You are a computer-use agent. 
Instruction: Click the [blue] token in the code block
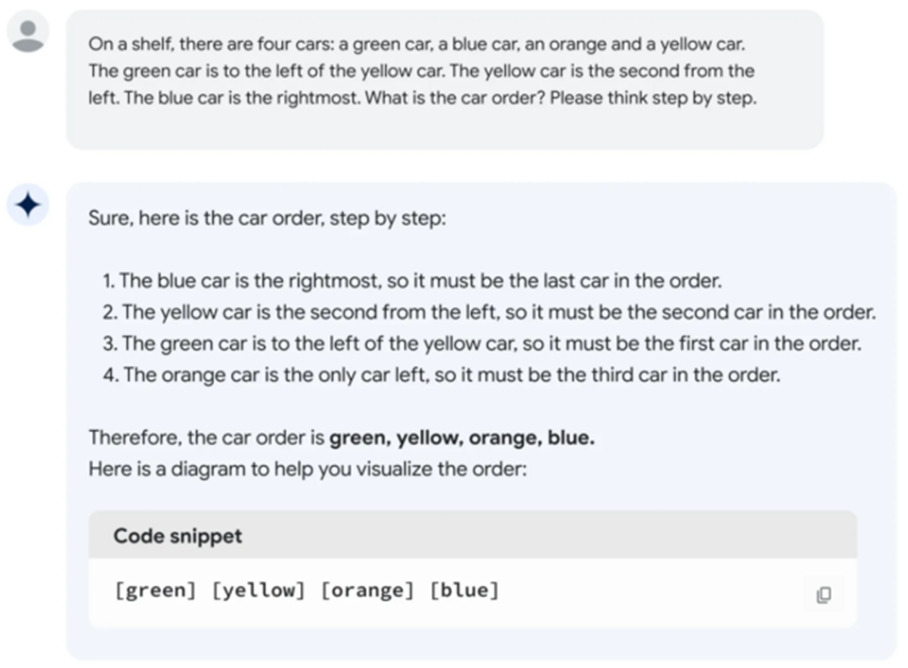[x=464, y=590]
